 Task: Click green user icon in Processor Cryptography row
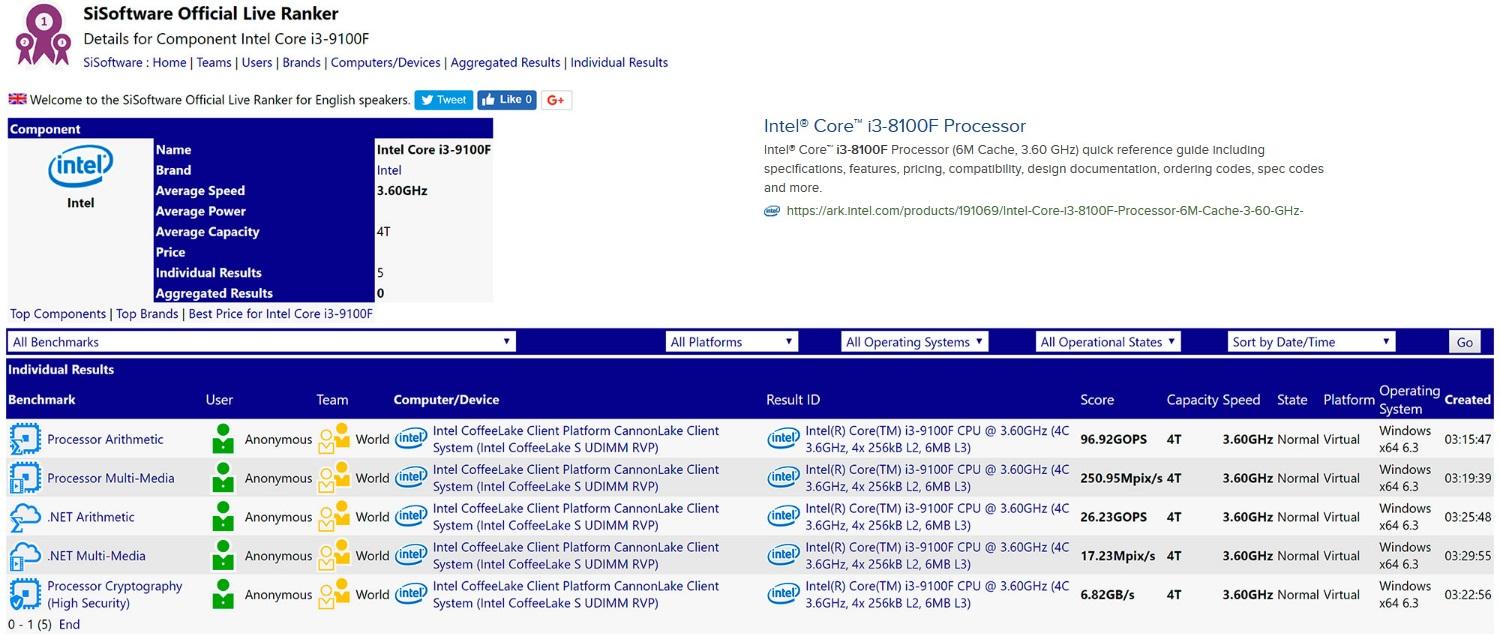pyautogui.click(x=223, y=594)
